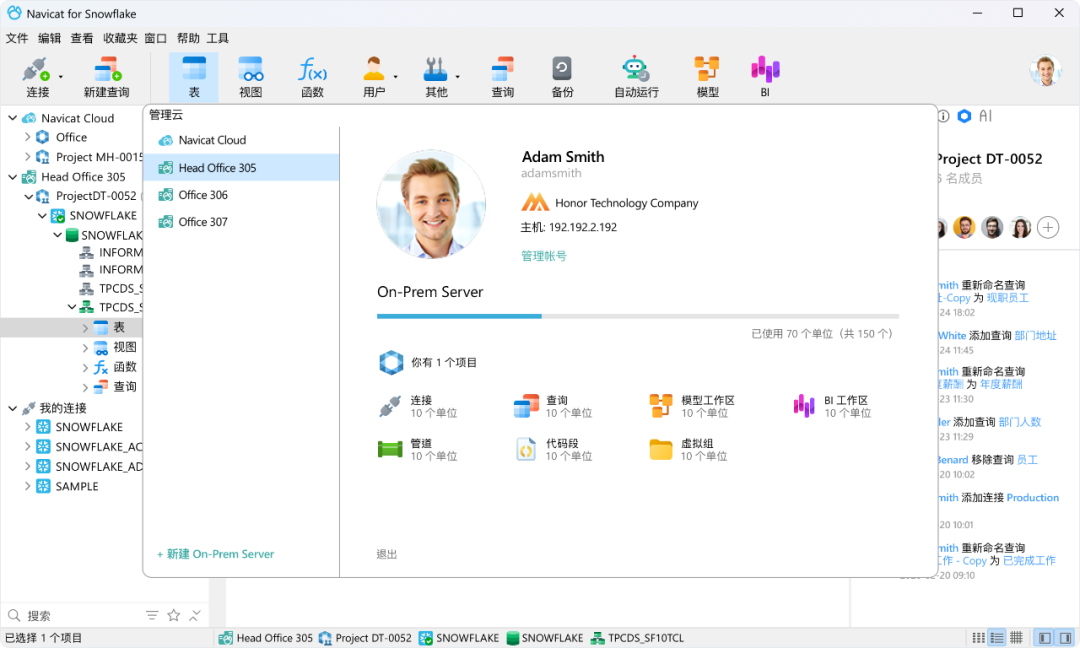Click the user avatar in the toolbar
Image resolution: width=1080 pixels, height=648 pixels.
pos(1046,70)
